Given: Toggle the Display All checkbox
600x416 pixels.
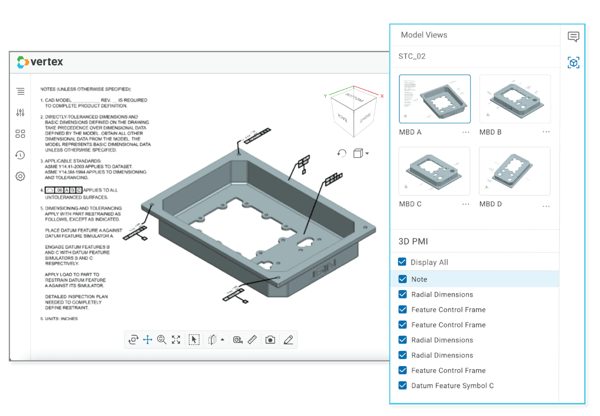Looking at the screenshot, I should tap(402, 262).
